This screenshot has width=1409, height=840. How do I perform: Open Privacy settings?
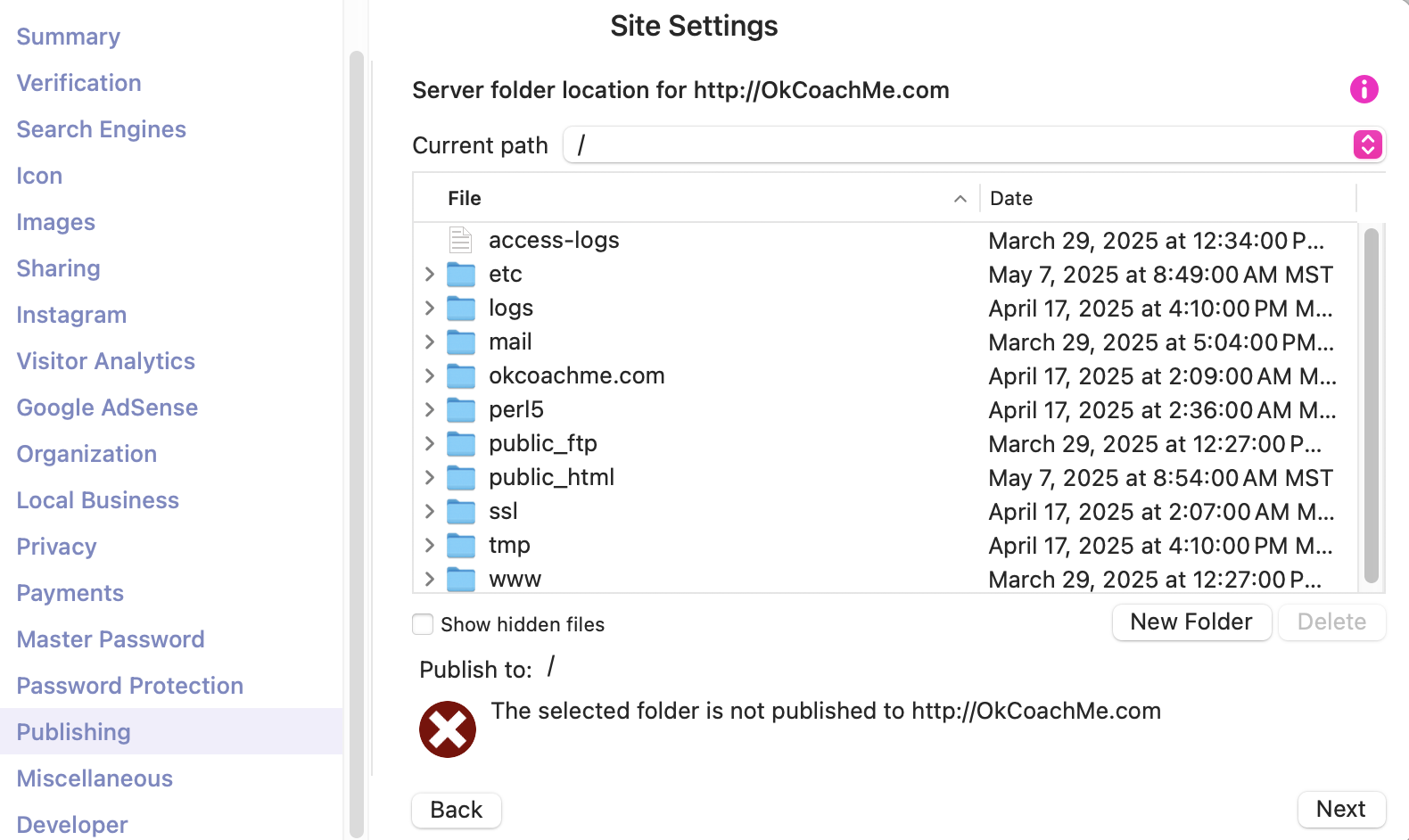[x=57, y=547]
